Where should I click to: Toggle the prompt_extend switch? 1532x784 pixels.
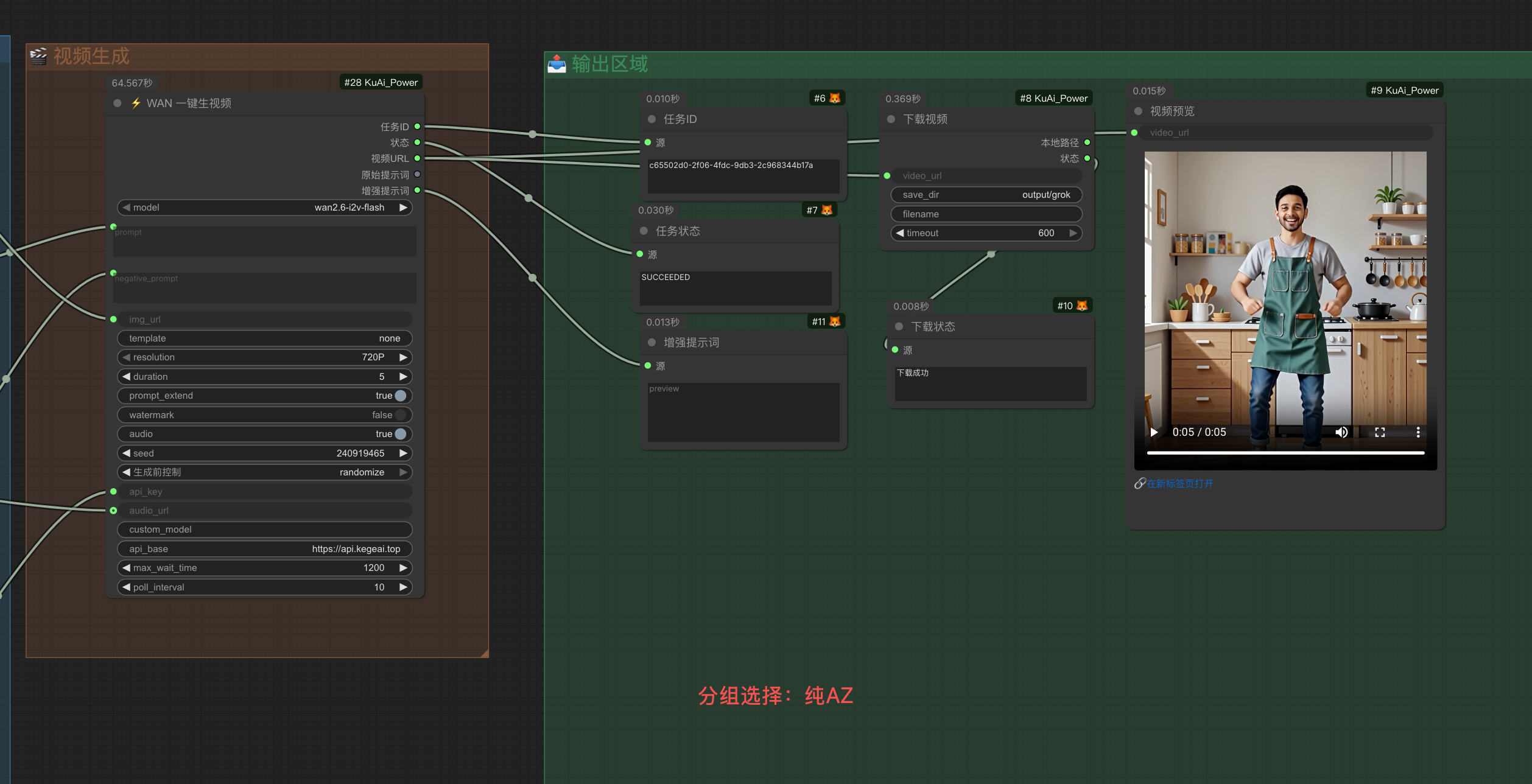point(400,396)
